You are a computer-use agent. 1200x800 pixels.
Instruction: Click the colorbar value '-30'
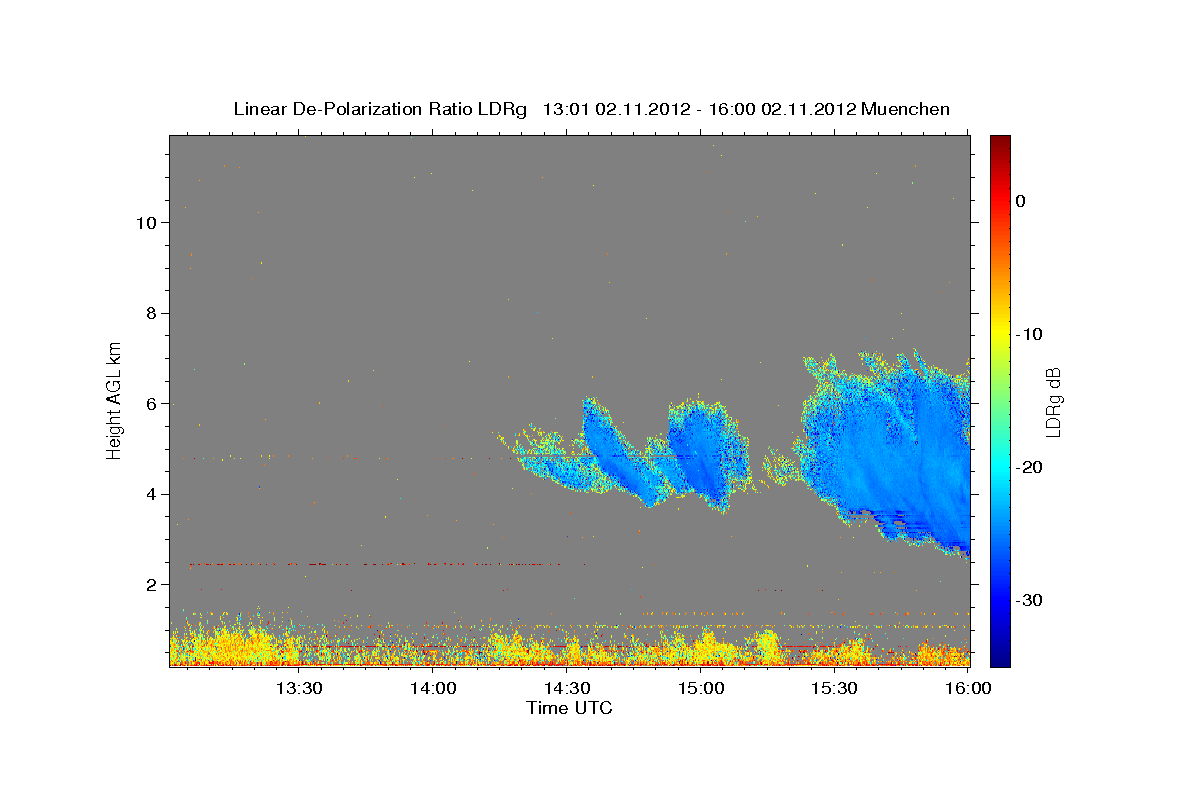[1030, 600]
